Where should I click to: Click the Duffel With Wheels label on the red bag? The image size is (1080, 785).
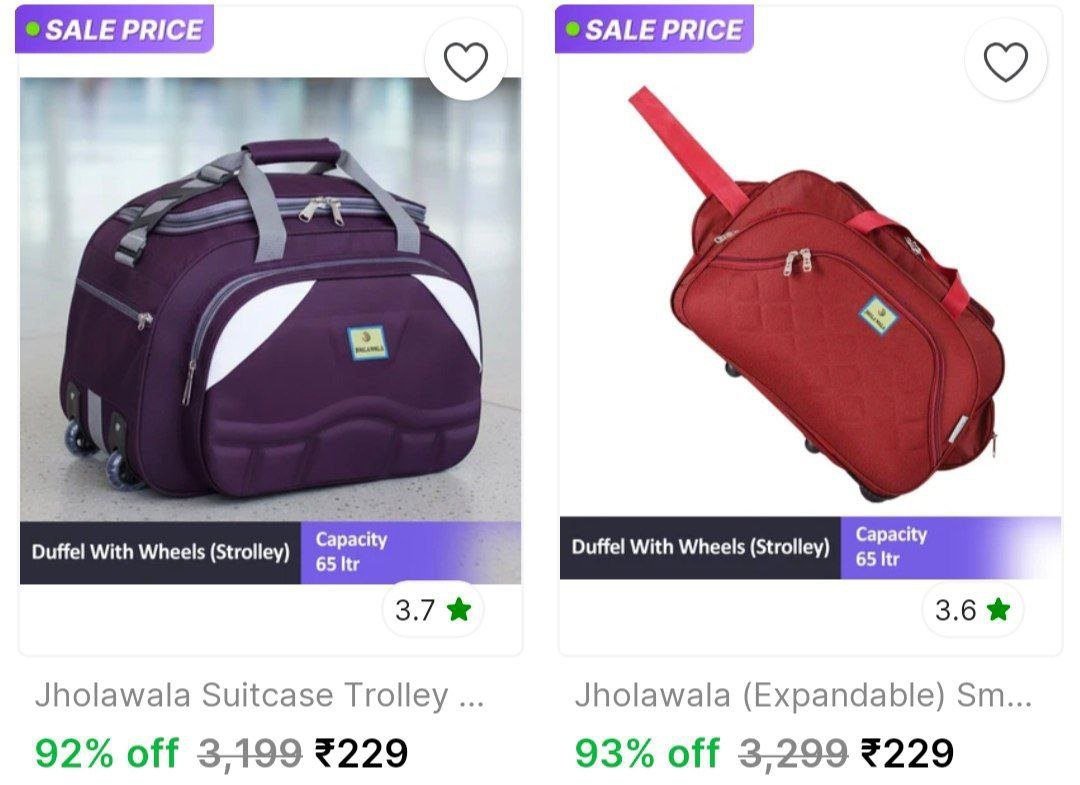point(700,547)
